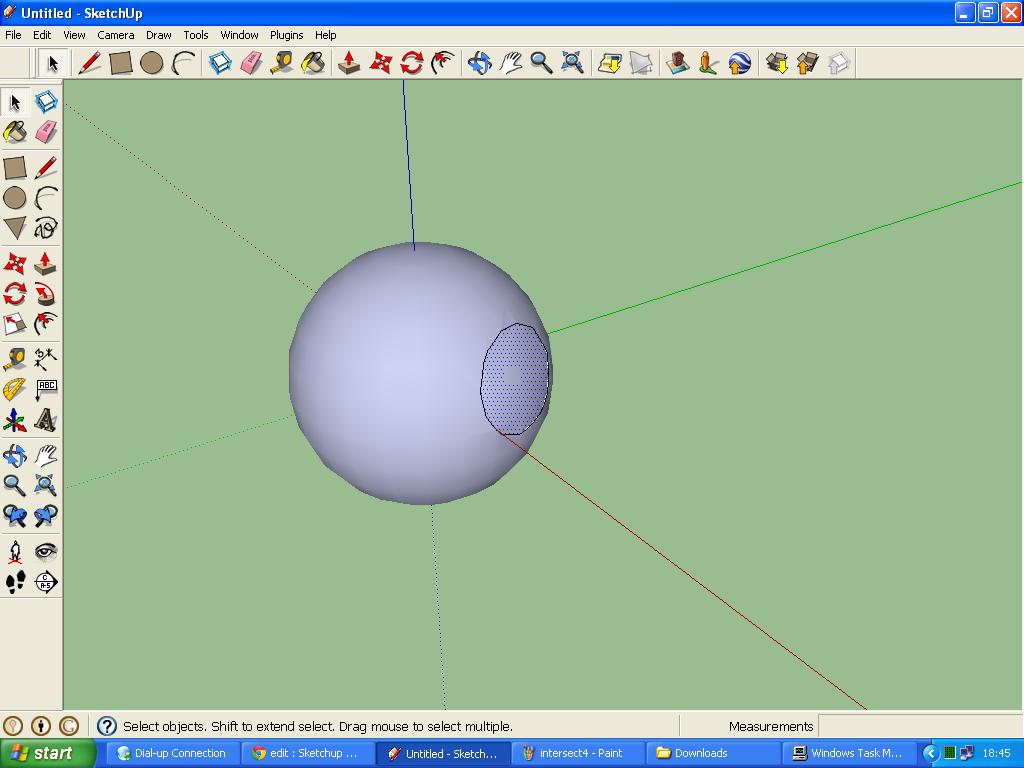
Task: Open the Draw menu
Action: pos(158,35)
